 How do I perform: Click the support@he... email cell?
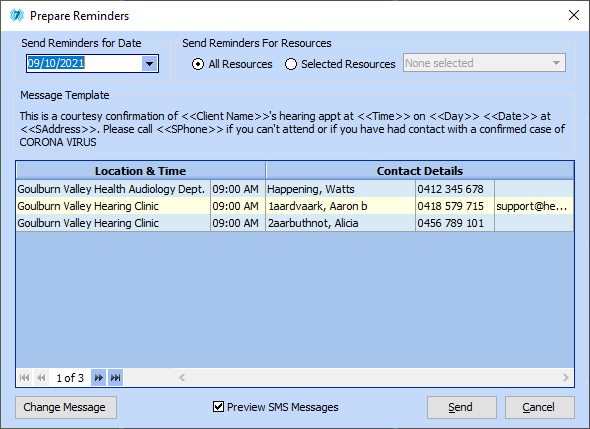click(534, 206)
